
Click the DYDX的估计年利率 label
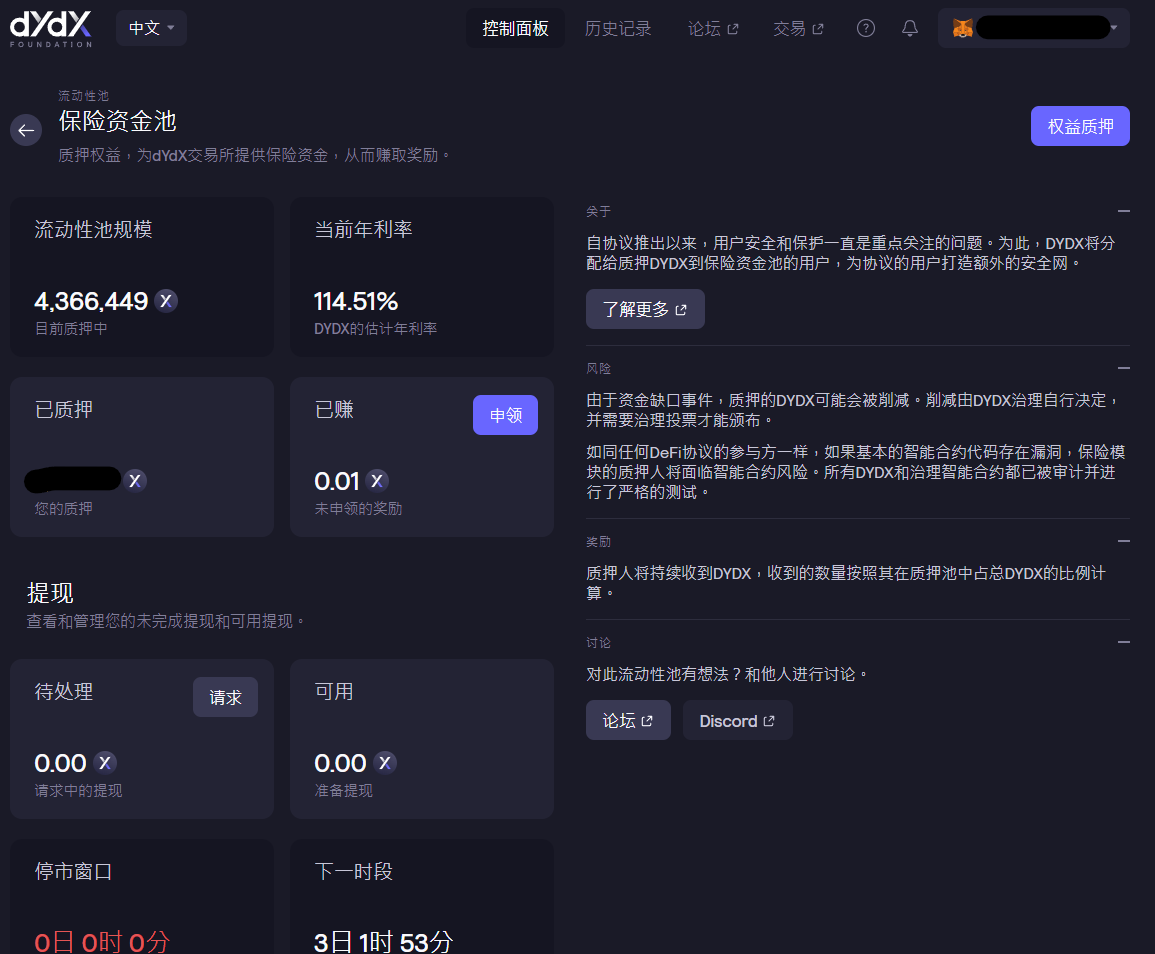[x=376, y=329]
